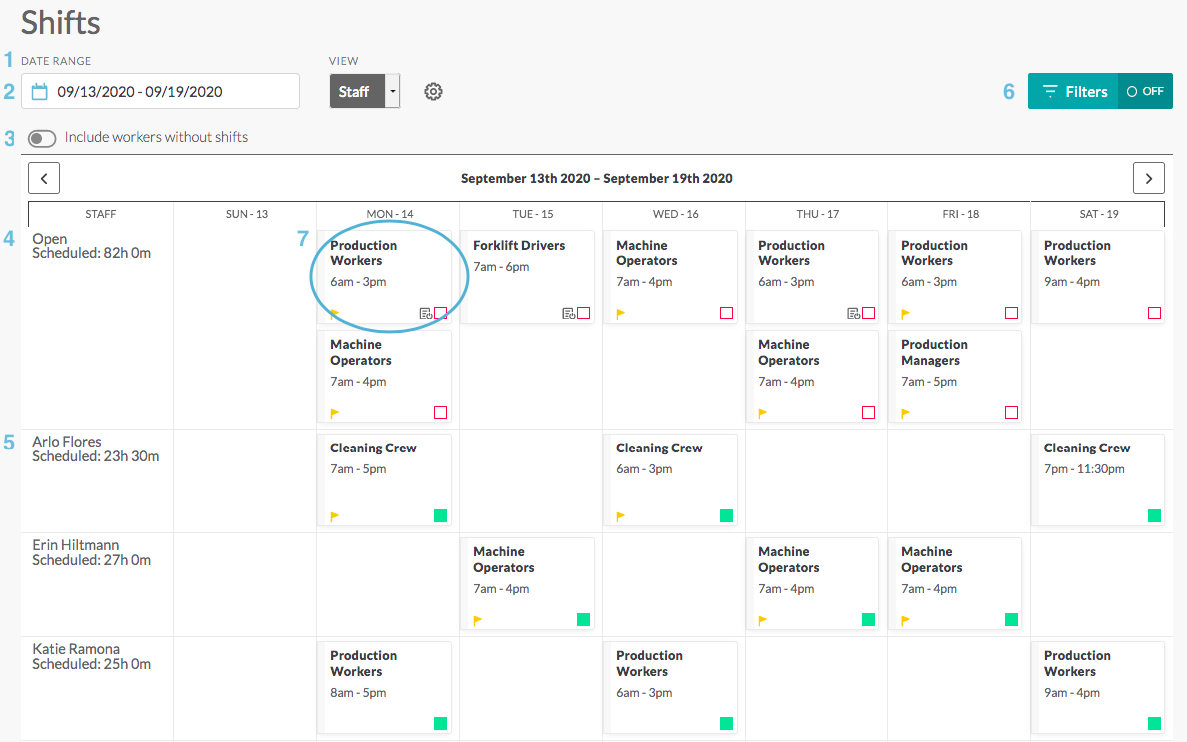The width and height of the screenshot is (1187, 742).
Task: Click flag on Arlo Flores Monday Cleaning Crew shift
Action: 335,516
